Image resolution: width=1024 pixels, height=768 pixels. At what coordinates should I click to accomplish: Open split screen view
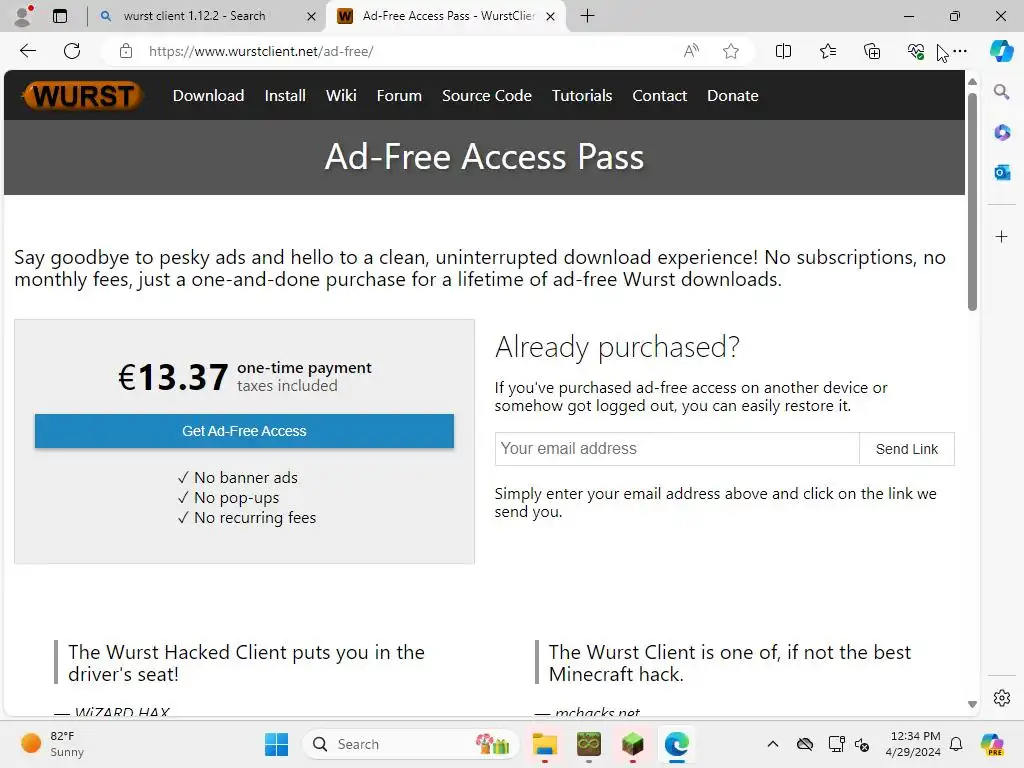[x=783, y=51]
